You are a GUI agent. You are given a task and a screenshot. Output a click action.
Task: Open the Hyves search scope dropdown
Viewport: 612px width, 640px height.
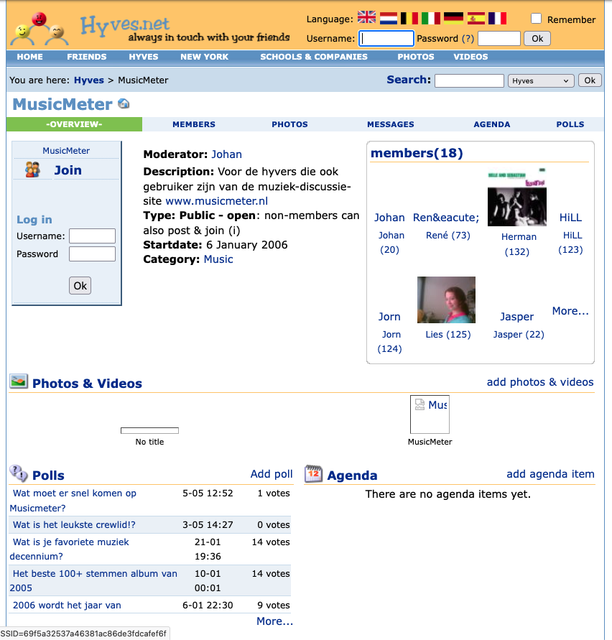(541, 81)
